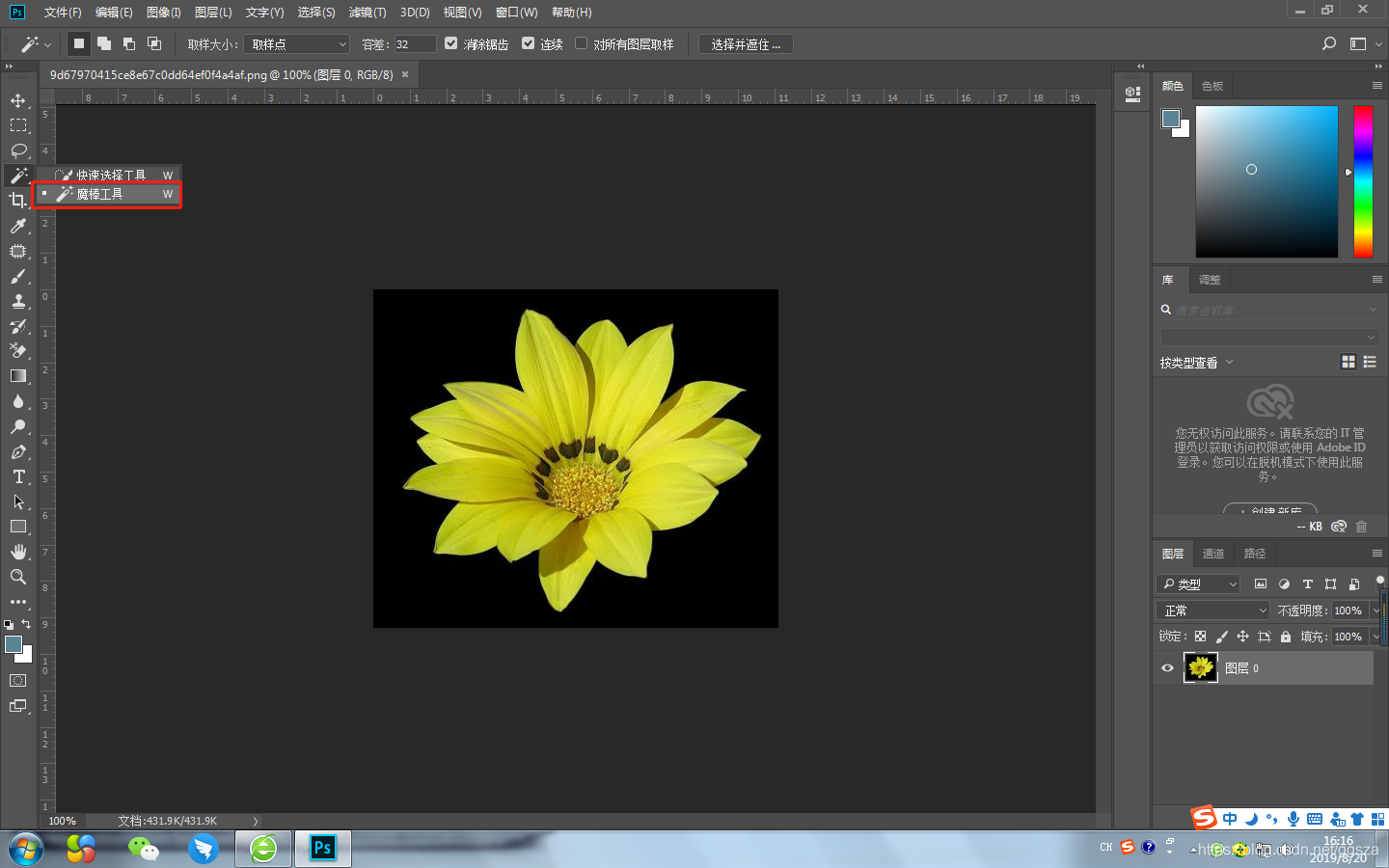The height and width of the screenshot is (868, 1389).
Task: Click the lock transparent pixels icon
Action: coord(1200,637)
